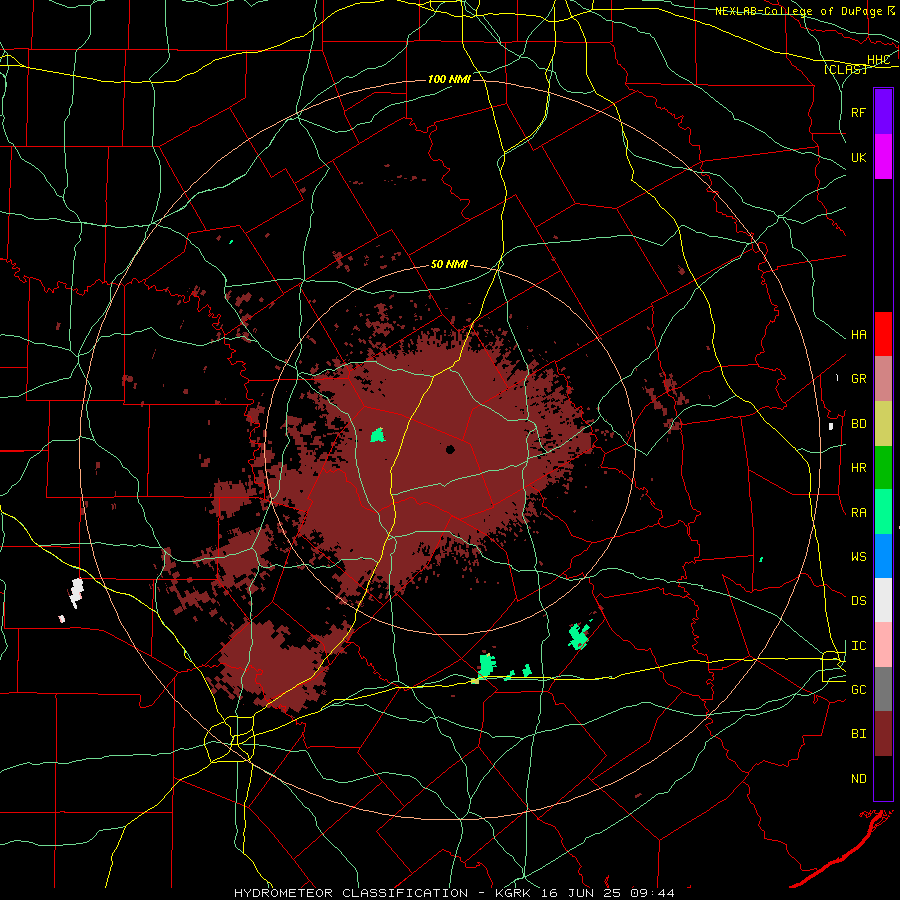Click the 'BD' legend label

click(858, 424)
